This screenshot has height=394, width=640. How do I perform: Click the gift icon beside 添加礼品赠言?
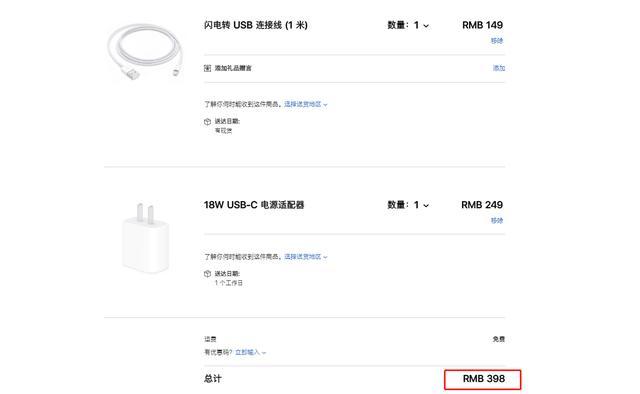[207, 68]
